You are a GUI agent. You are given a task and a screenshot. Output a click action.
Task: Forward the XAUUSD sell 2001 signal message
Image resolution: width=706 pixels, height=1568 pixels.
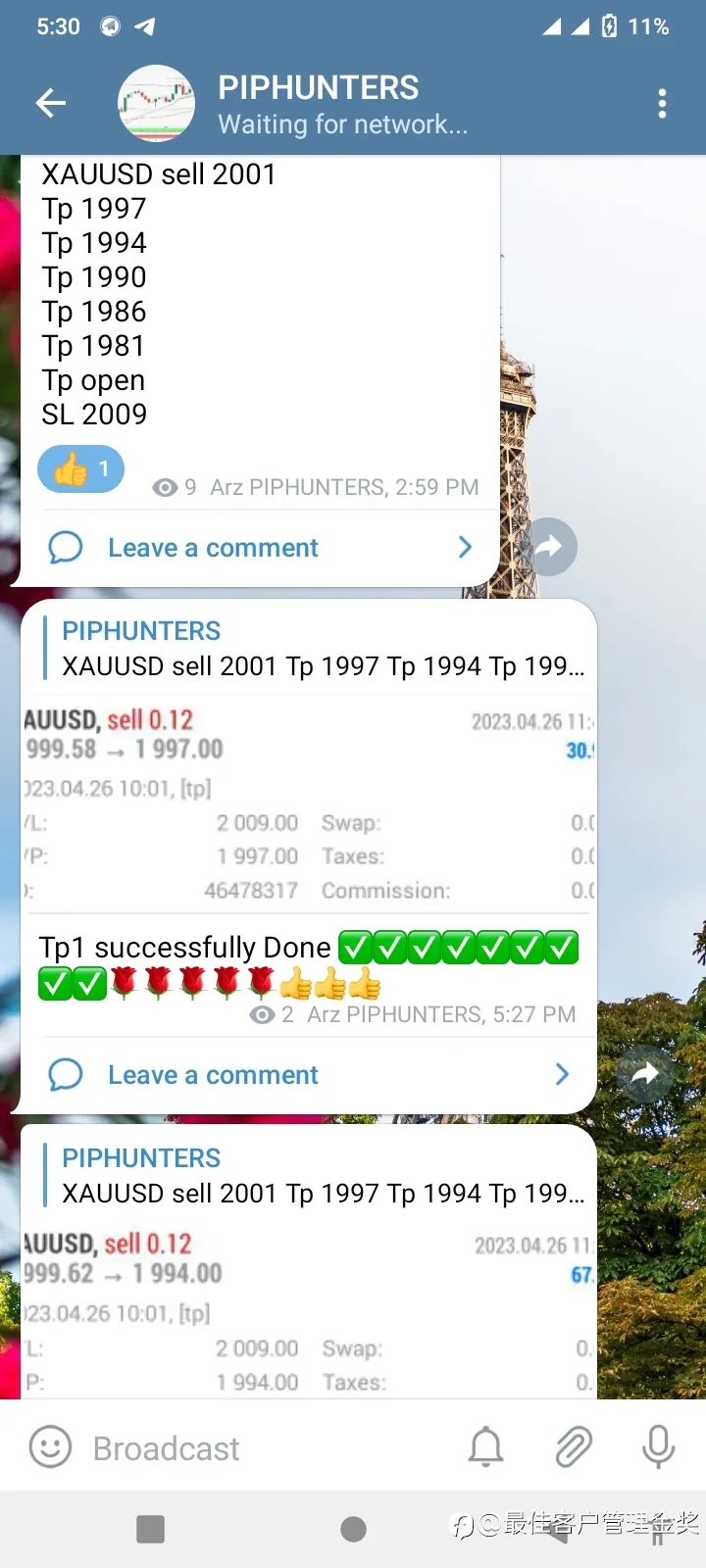coord(549,547)
